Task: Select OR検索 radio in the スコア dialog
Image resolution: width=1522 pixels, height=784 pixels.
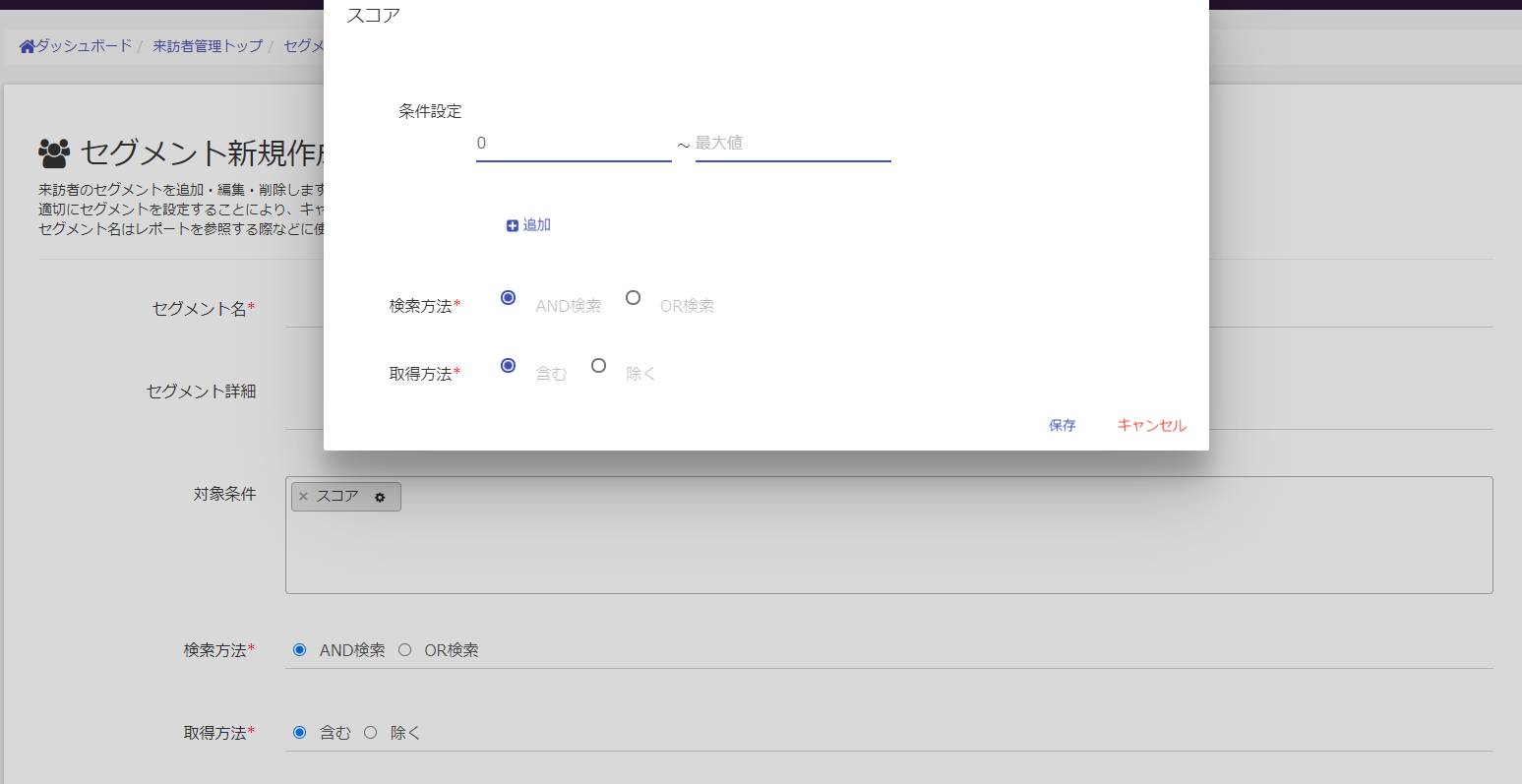Action: 633,298
